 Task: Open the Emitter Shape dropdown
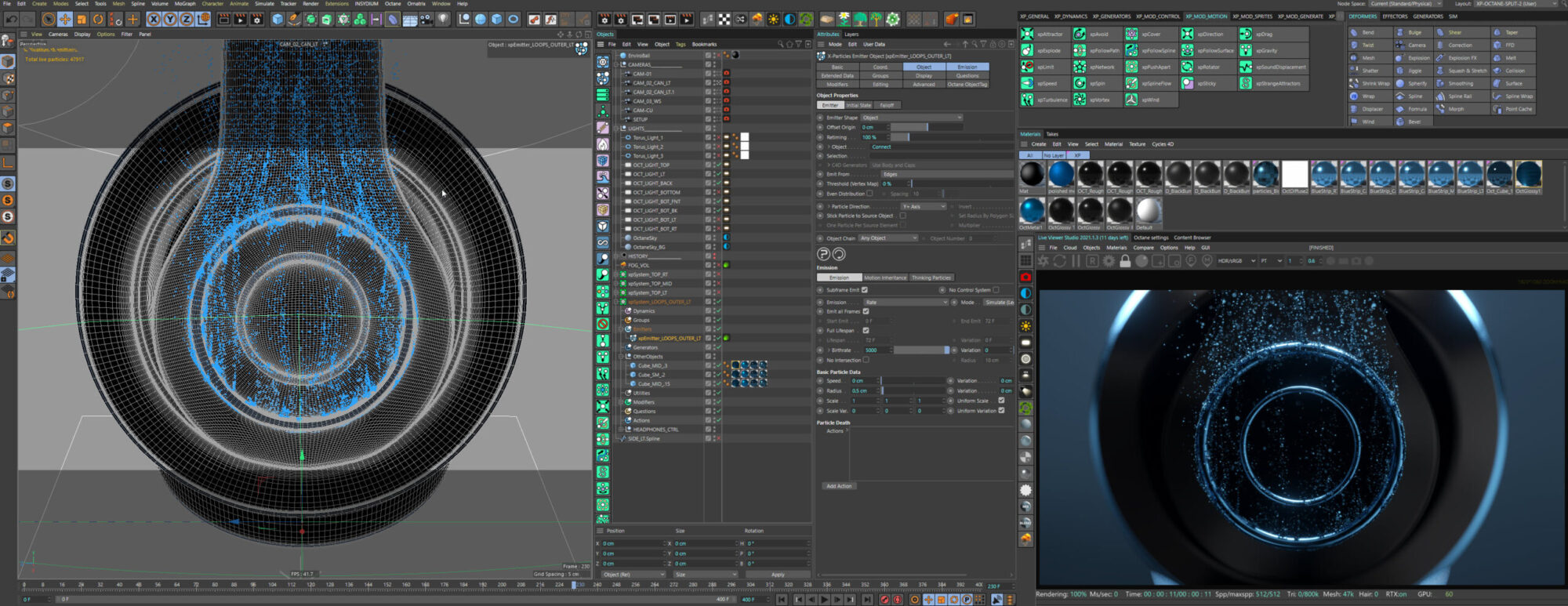912,118
